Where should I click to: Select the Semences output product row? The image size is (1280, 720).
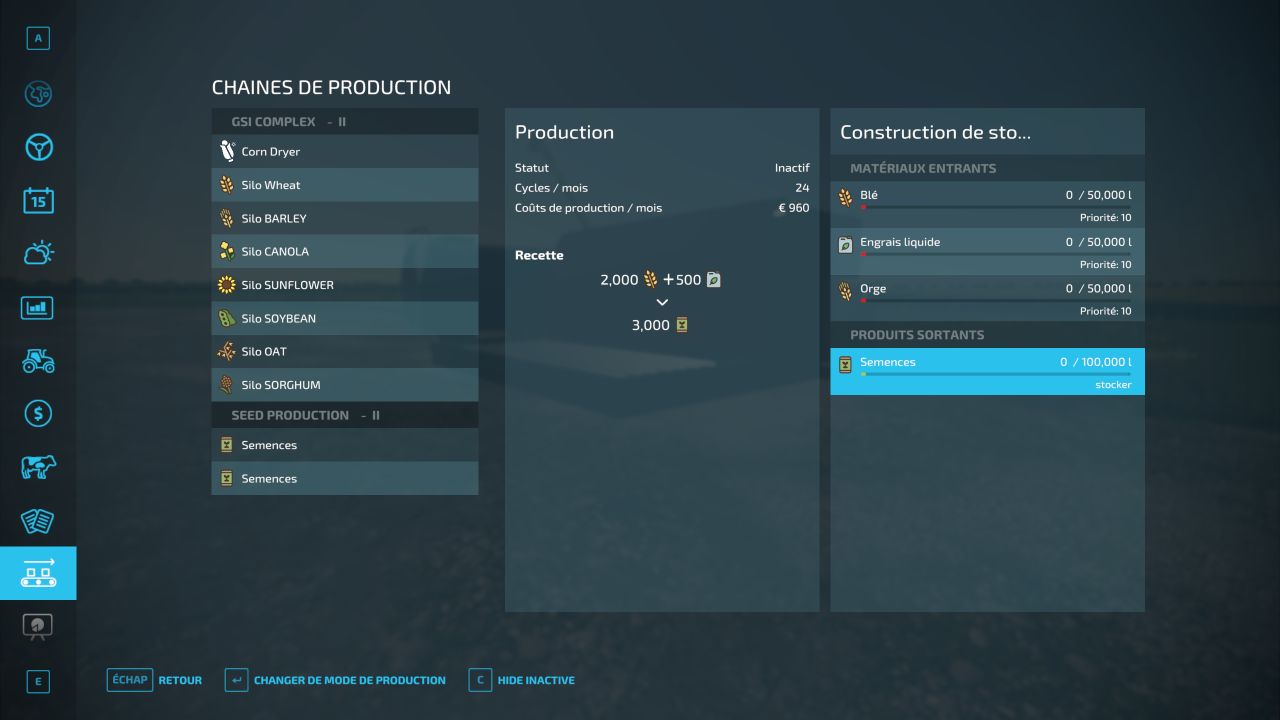click(x=987, y=371)
